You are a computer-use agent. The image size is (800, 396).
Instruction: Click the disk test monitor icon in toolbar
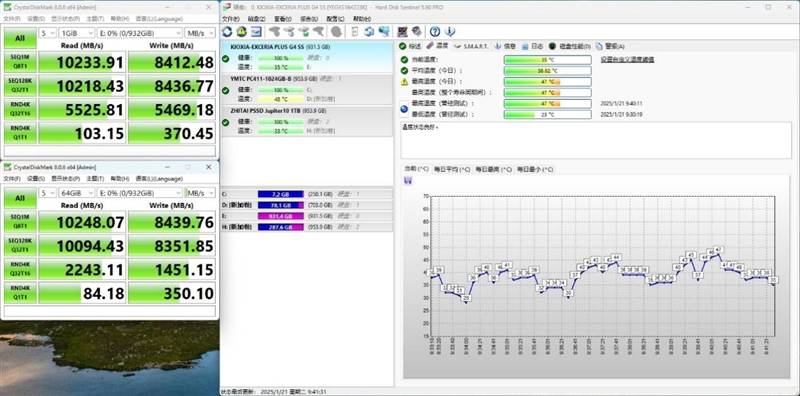pyautogui.click(x=256, y=32)
